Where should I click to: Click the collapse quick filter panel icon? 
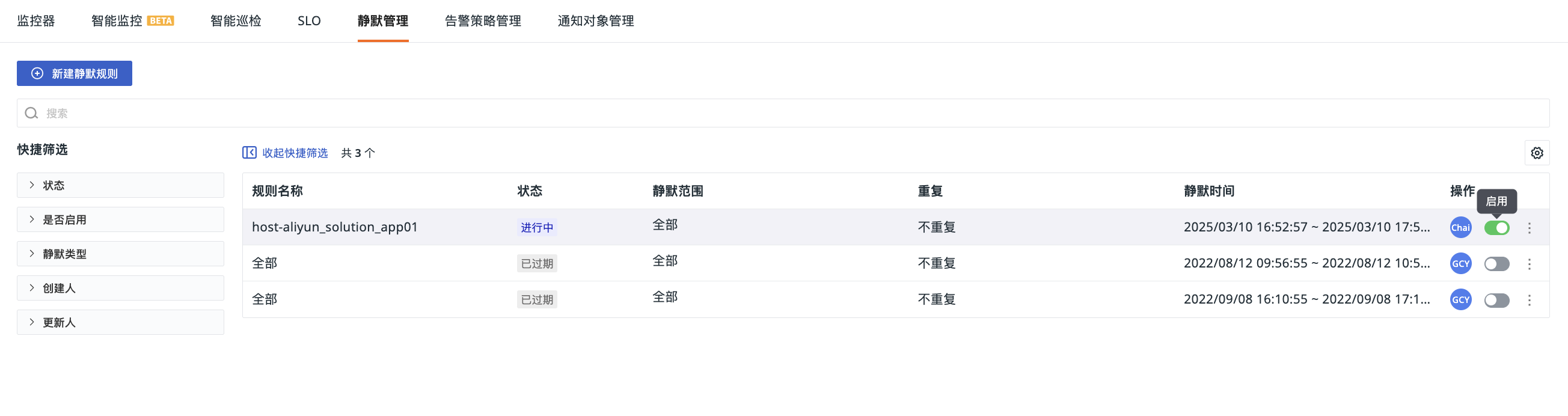click(249, 153)
